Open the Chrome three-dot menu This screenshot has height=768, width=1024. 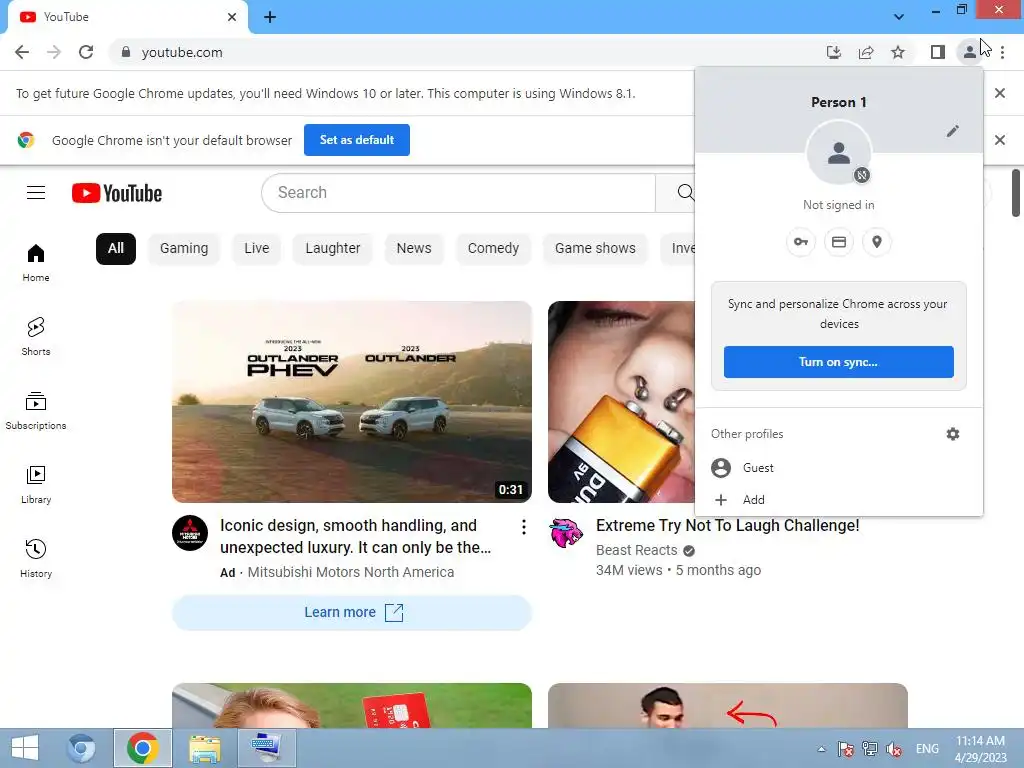[x=1002, y=52]
